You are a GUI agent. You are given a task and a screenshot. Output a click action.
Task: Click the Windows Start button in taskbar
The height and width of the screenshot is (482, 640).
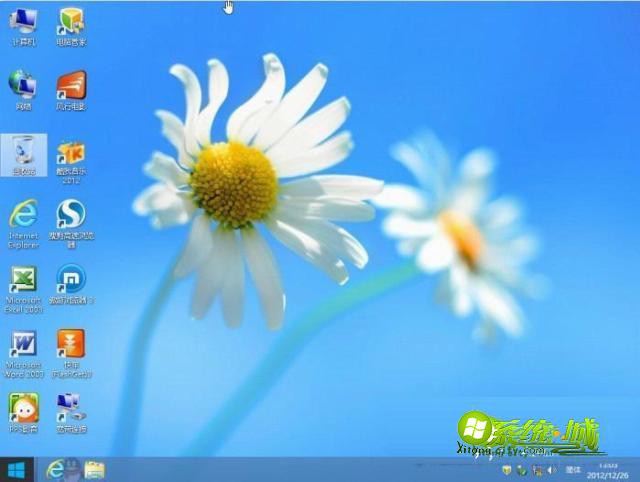pos(16,470)
